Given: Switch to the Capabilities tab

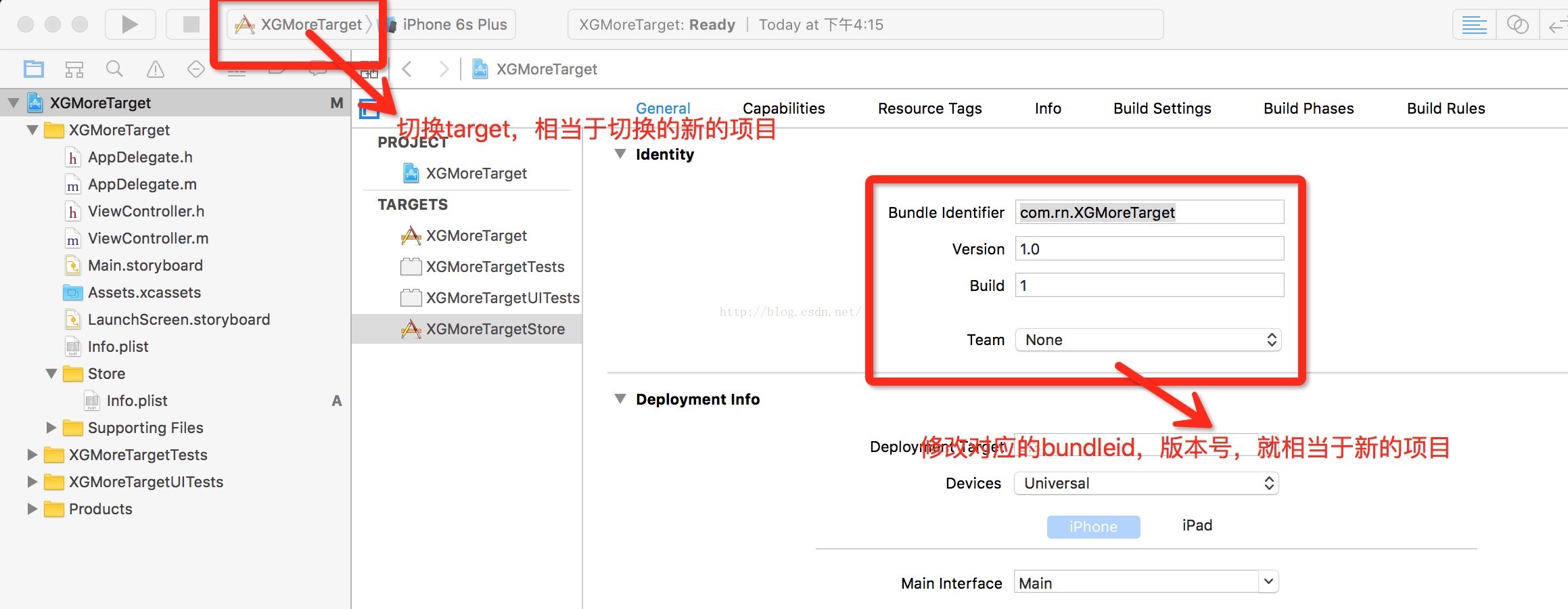Looking at the screenshot, I should tap(783, 108).
